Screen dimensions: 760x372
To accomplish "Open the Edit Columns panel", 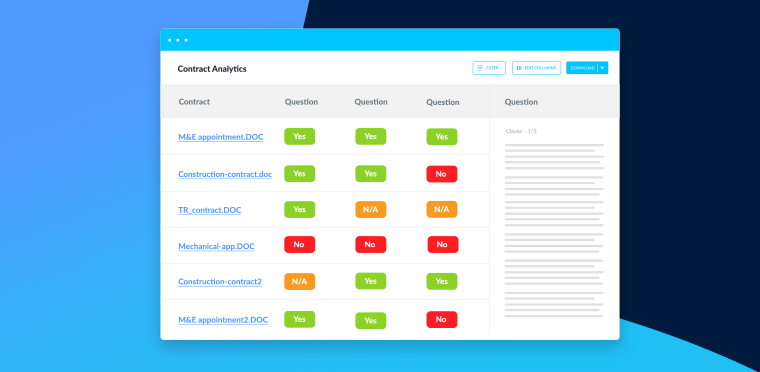I will [537, 68].
